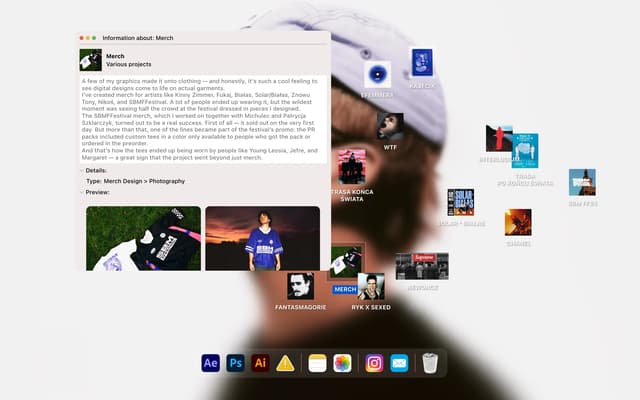The width and height of the screenshot is (640, 400).
Task: Open the blue jersey sunset preview image
Action: tap(262, 238)
